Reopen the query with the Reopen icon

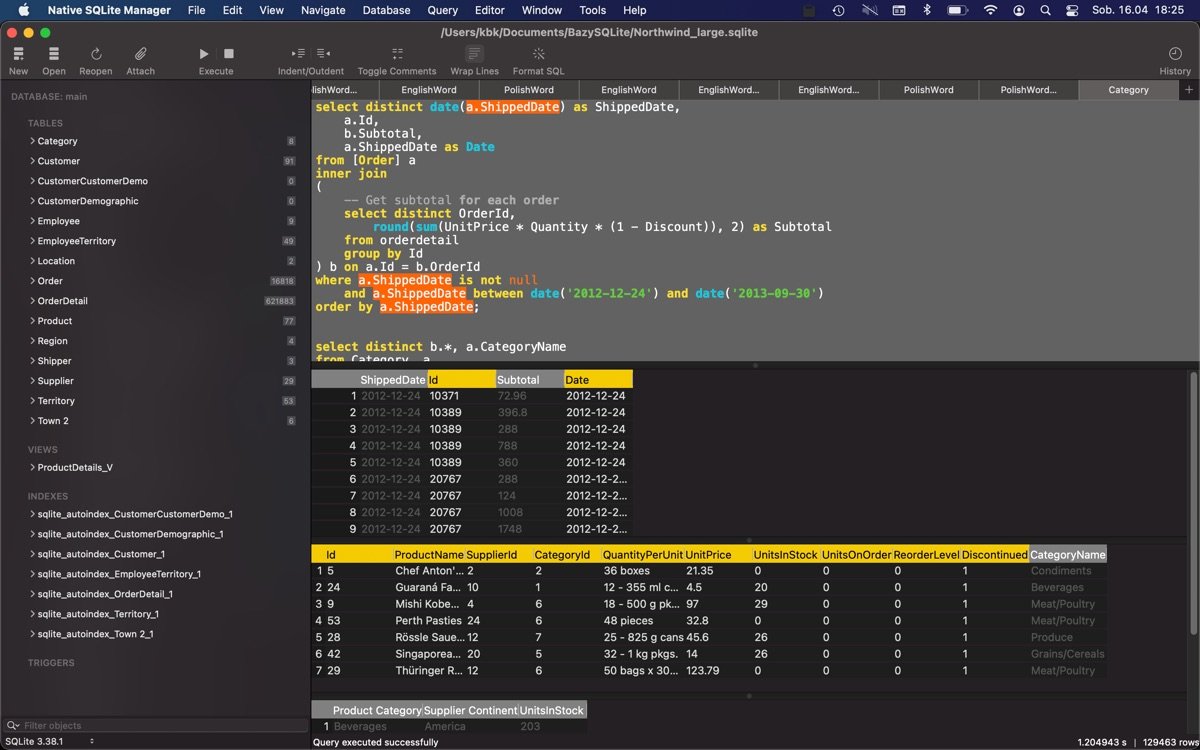pos(95,56)
